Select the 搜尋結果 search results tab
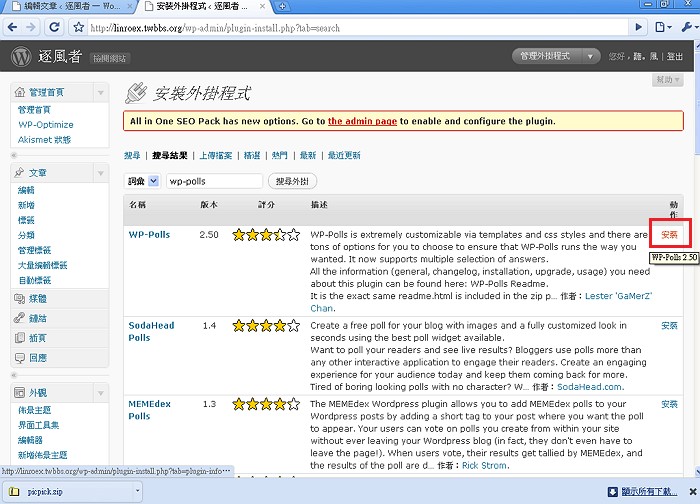Image resolution: width=700 pixels, height=504 pixels. (x=170, y=155)
